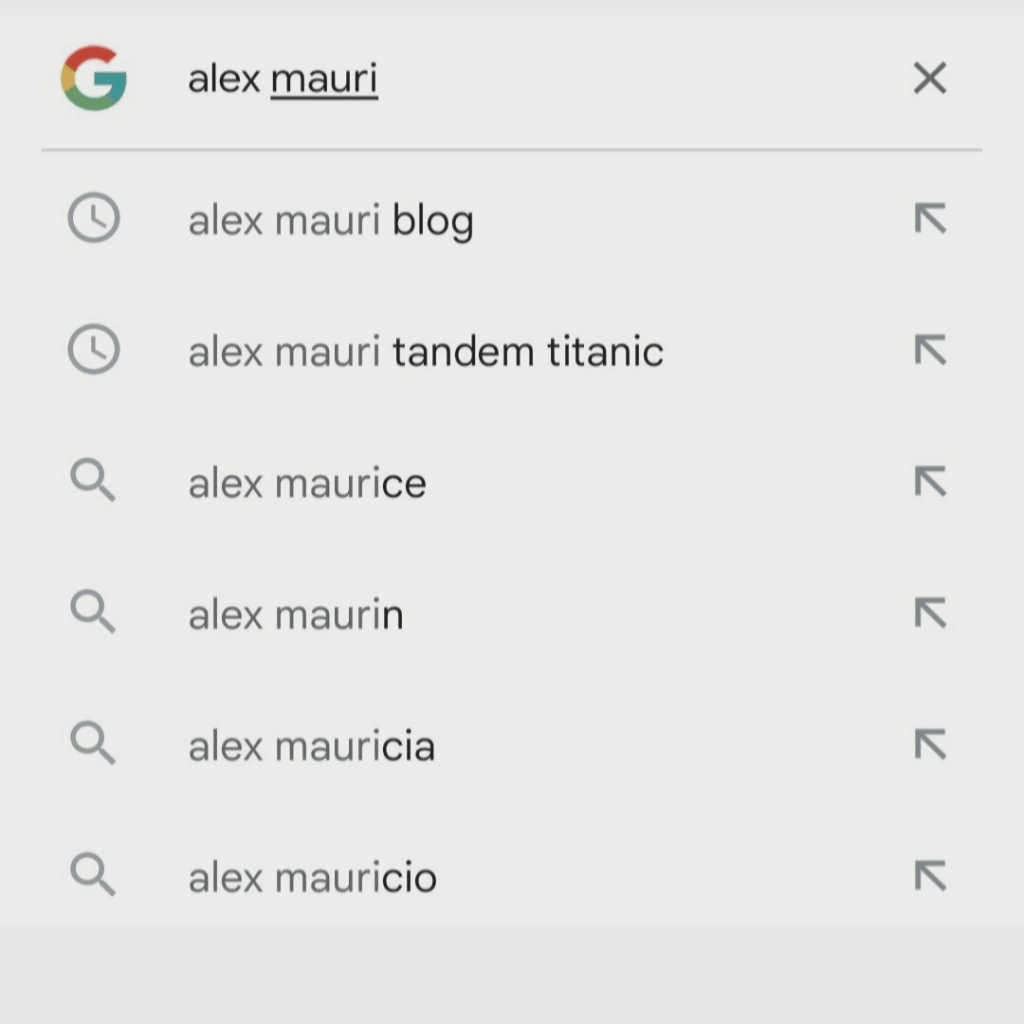
Task: Fill query with alex mauricio via arrow
Action: coord(930,876)
